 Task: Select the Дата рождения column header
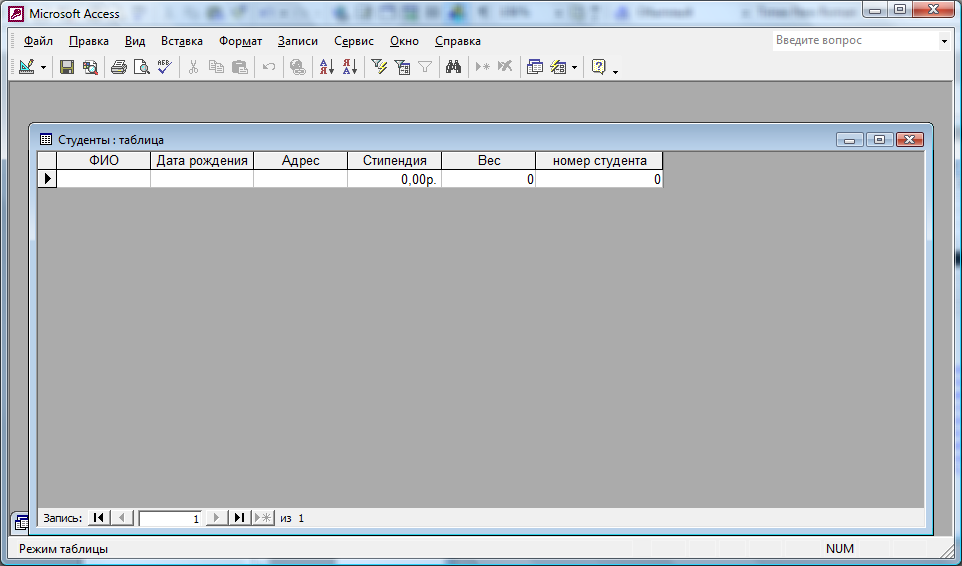click(x=202, y=161)
